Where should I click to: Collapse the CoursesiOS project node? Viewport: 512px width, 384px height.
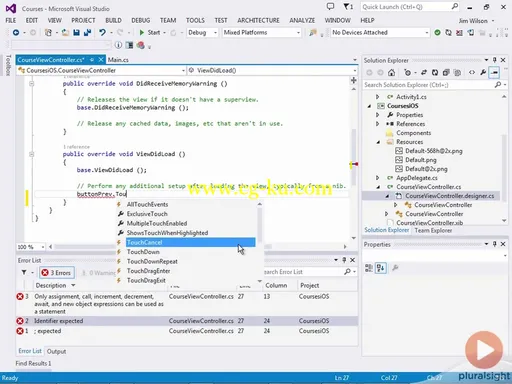369,106
